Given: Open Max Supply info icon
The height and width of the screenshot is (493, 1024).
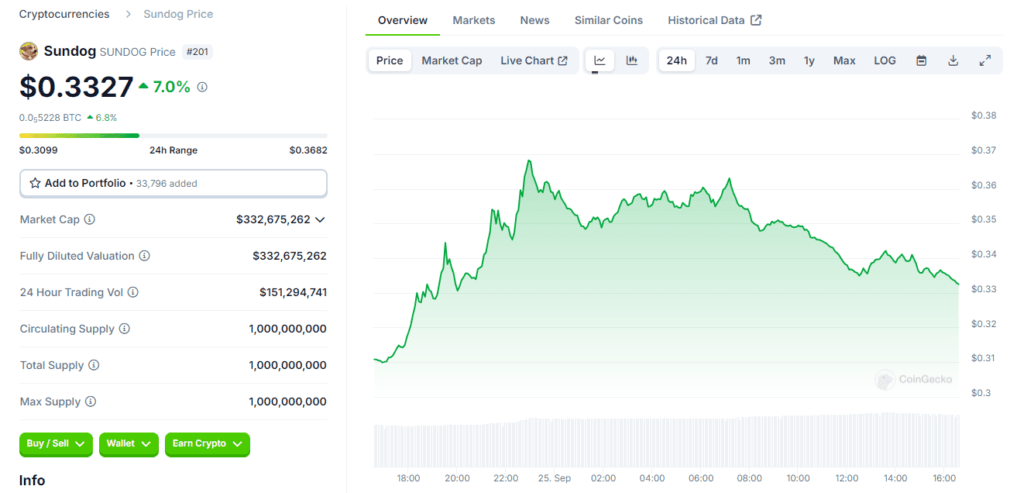Looking at the screenshot, I should [91, 402].
